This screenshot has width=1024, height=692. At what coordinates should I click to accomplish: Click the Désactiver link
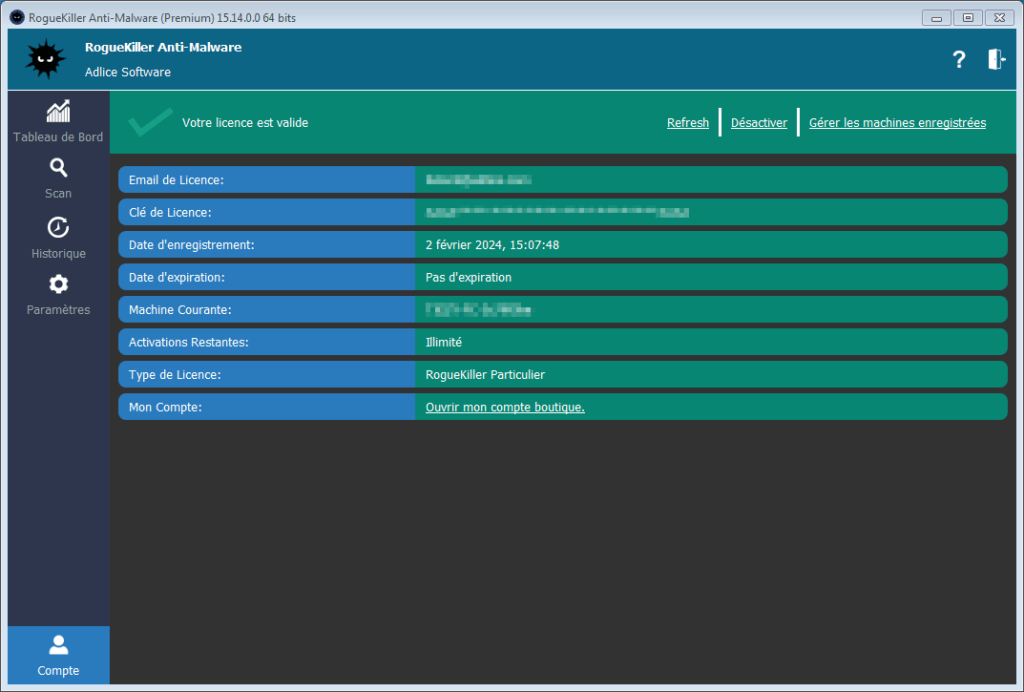click(759, 123)
